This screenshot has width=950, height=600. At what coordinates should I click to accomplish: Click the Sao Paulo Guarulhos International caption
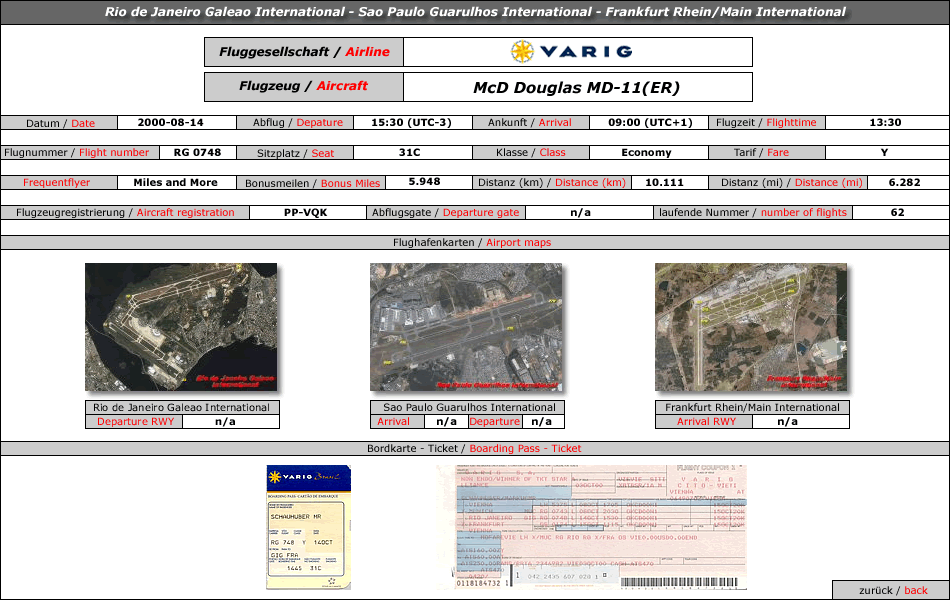click(467, 407)
